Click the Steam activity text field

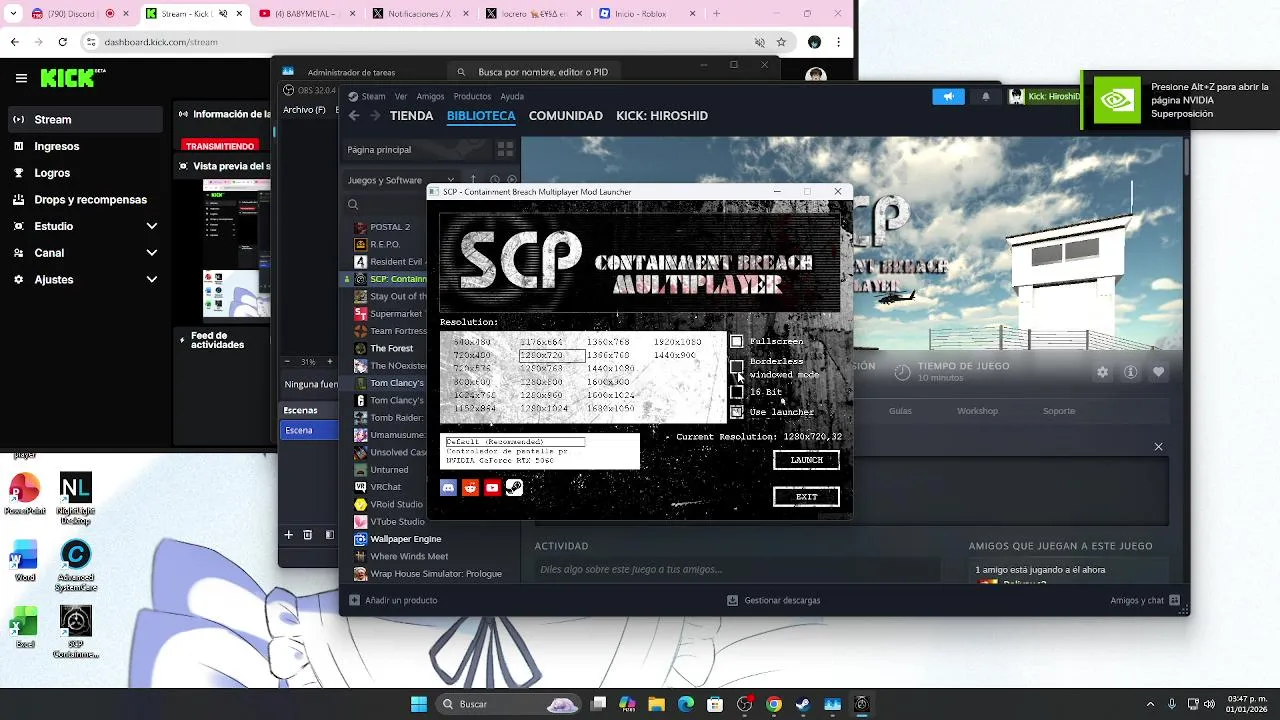pos(737,569)
